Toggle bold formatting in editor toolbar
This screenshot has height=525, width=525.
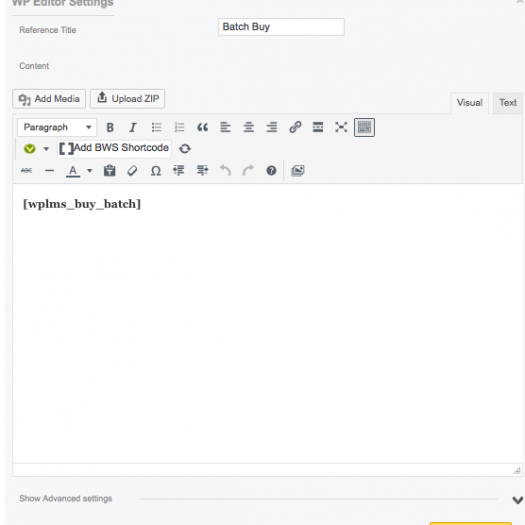point(110,128)
